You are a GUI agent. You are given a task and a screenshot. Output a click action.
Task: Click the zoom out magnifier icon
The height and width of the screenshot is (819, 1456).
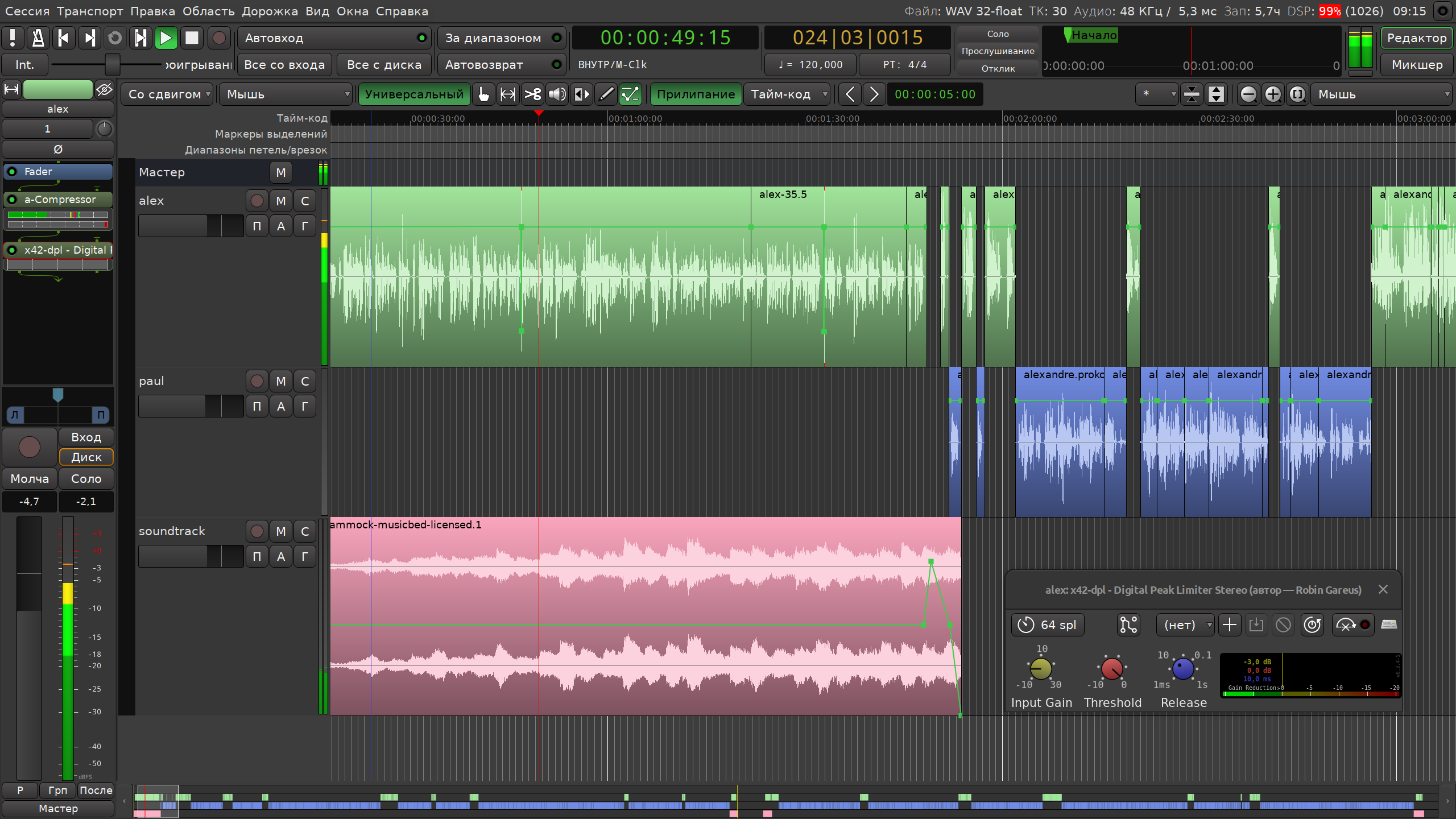pyautogui.click(x=1248, y=94)
